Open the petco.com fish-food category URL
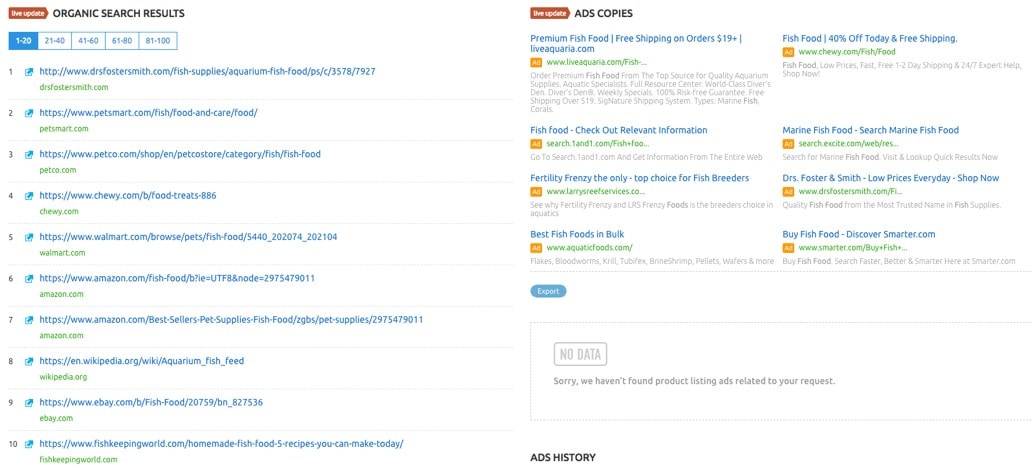 [x=180, y=154]
